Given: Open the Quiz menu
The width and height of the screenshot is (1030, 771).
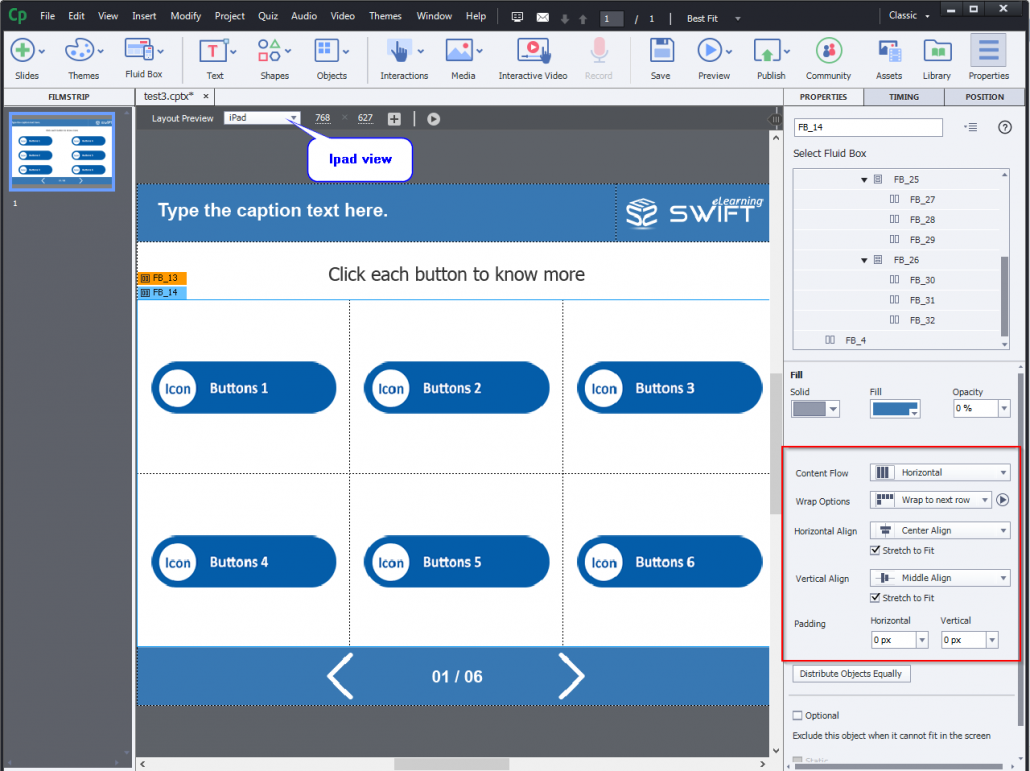Looking at the screenshot, I should (x=267, y=15).
